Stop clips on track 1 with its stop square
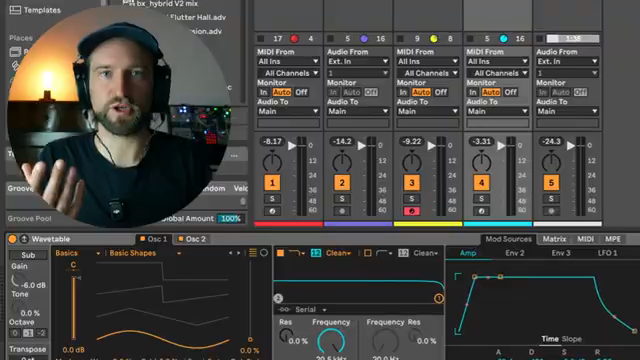The width and height of the screenshot is (640, 360). point(261,39)
